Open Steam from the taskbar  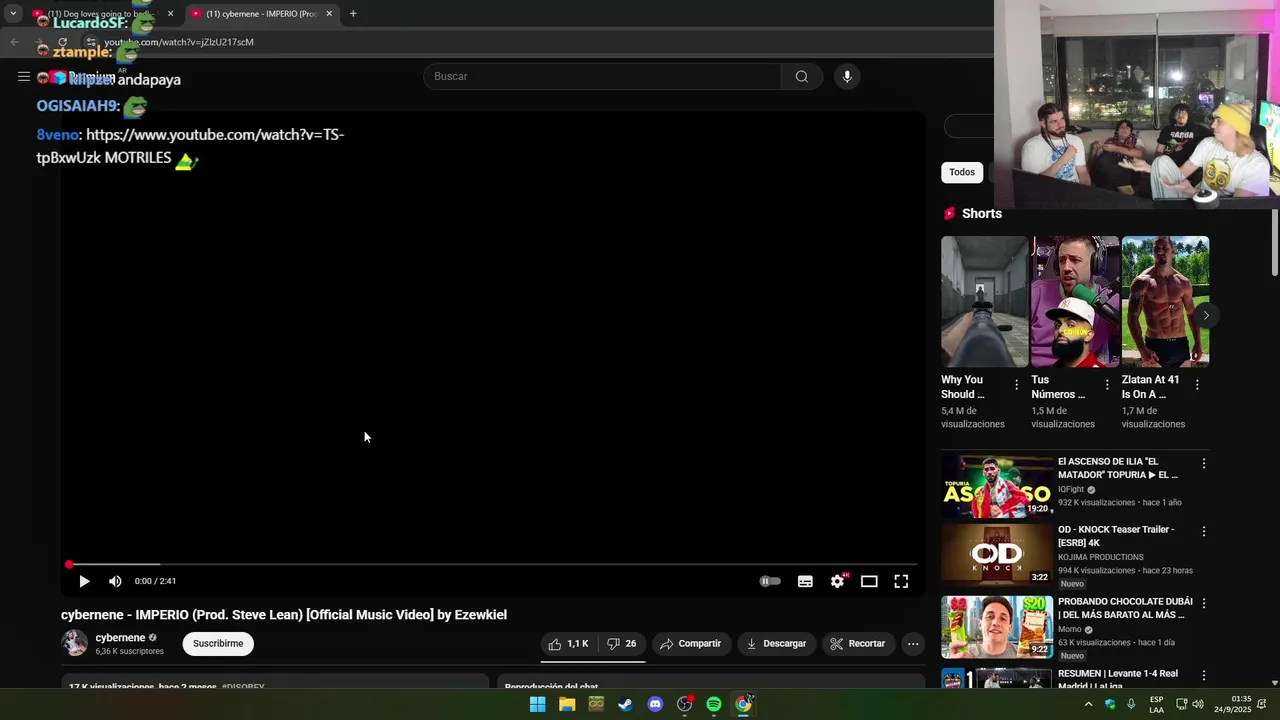[x=625, y=704]
